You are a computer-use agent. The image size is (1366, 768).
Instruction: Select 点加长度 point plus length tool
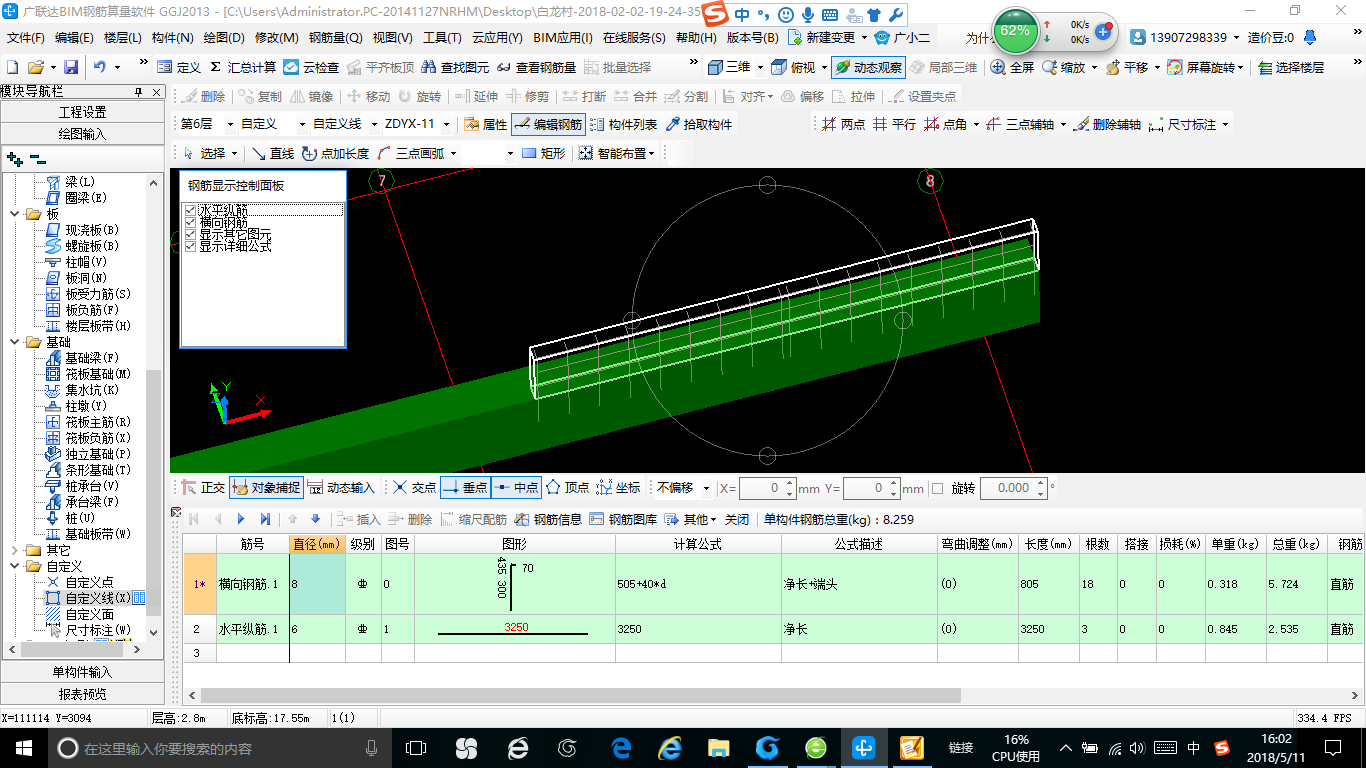[x=336, y=153]
